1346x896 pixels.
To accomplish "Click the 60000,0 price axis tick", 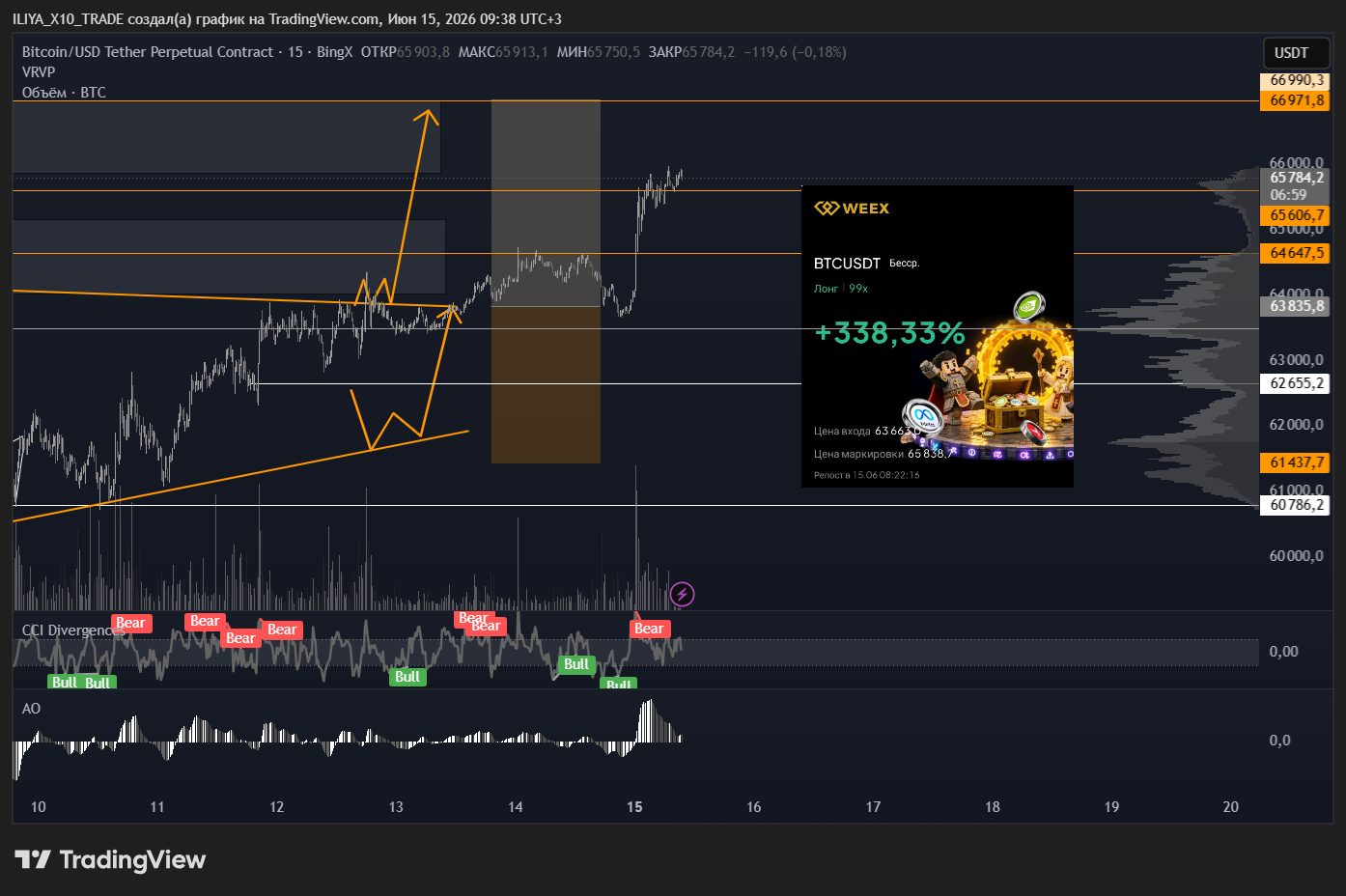I will coord(1296,556).
